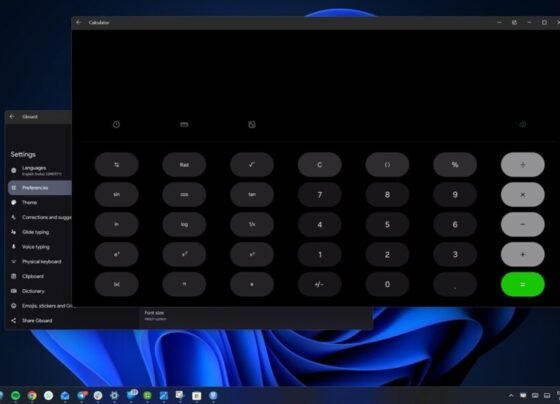Click digit 8 on the keypad
This screenshot has width=560, height=404.
pyautogui.click(x=387, y=195)
